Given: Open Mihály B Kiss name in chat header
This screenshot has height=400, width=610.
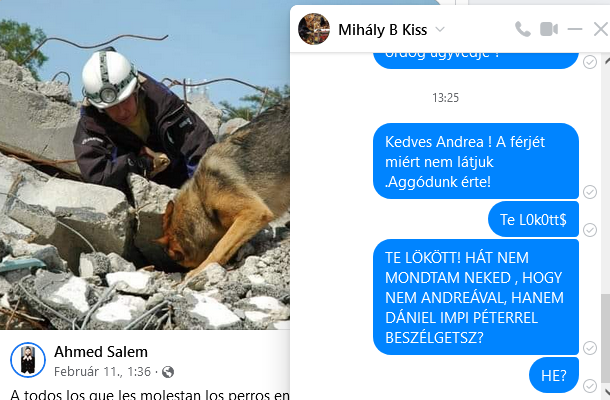Looking at the screenshot, I should [382, 30].
